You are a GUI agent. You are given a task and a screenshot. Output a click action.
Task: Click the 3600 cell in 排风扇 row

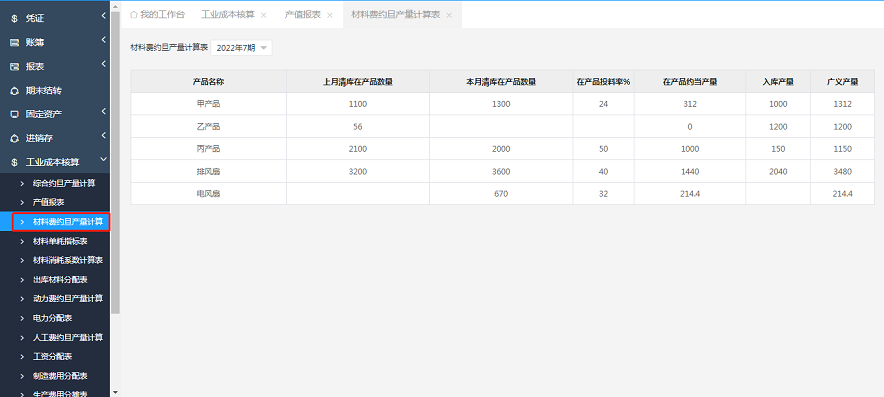[501, 171]
